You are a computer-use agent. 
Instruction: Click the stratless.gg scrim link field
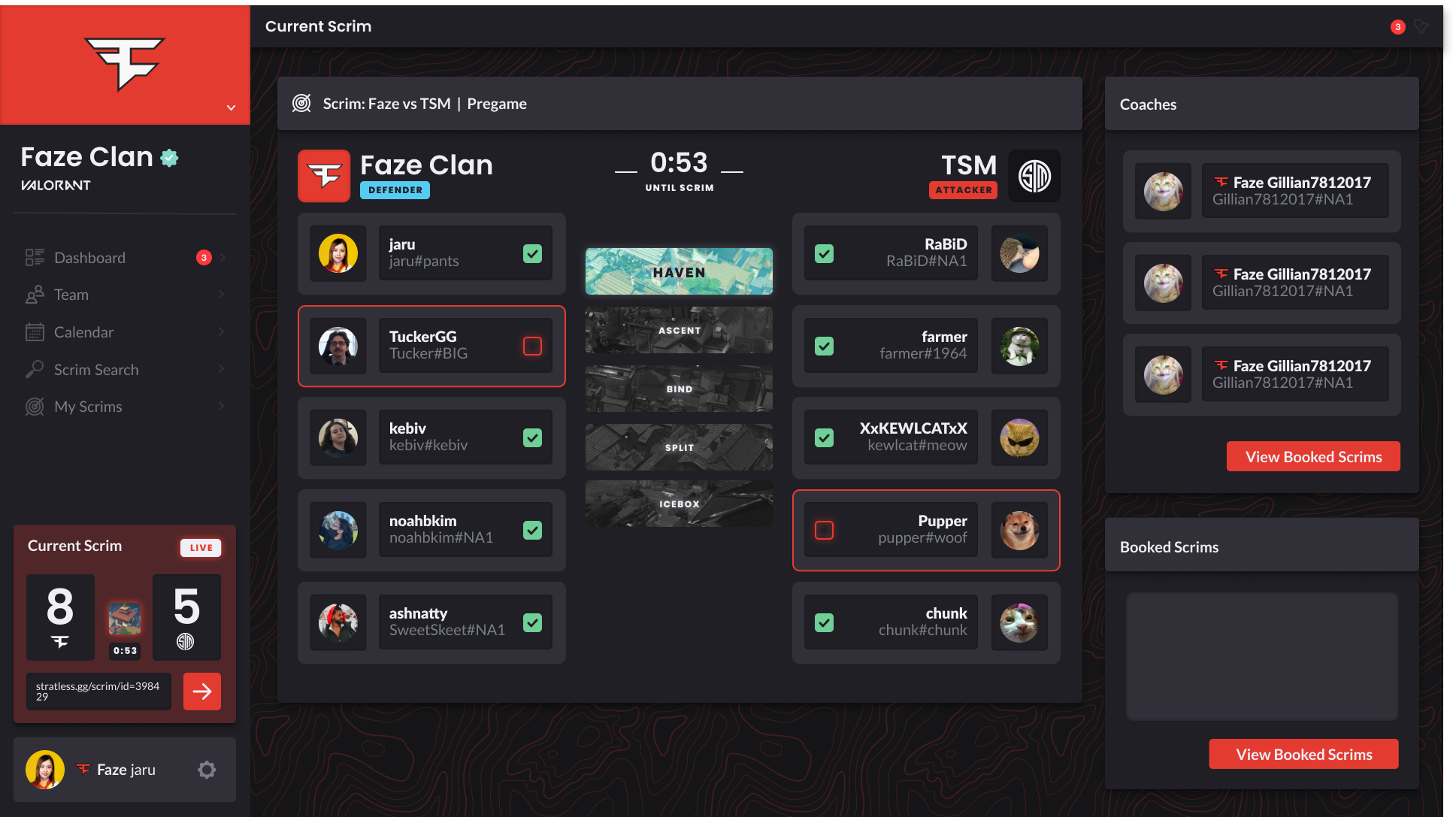tap(98, 691)
